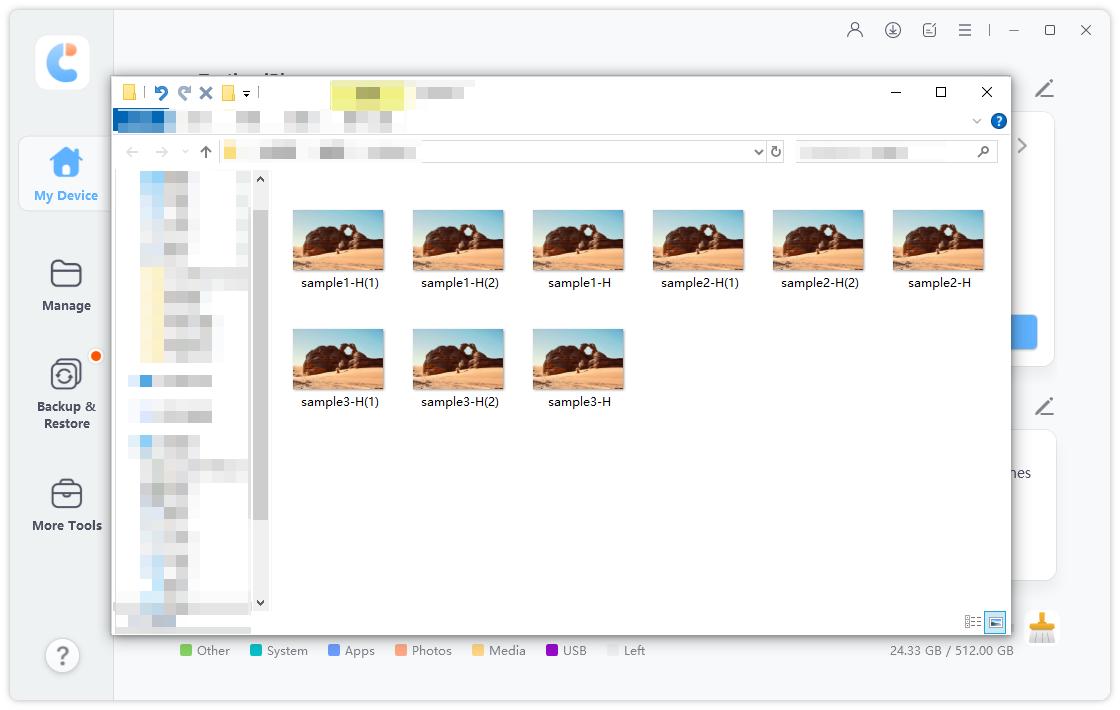Open the user account profile icon

tap(855, 30)
